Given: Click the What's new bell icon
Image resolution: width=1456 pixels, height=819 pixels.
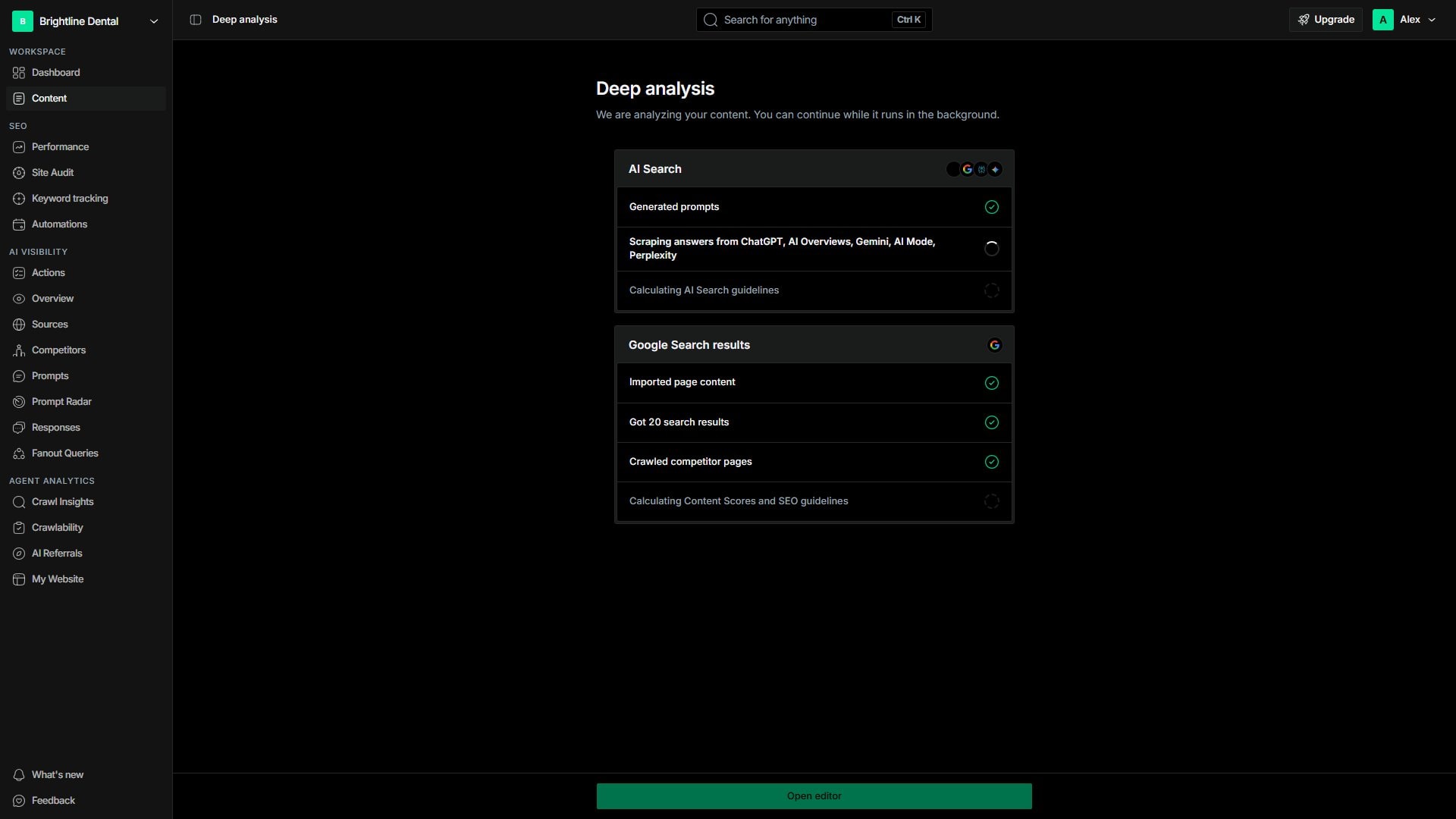Looking at the screenshot, I should click(19, 775).
